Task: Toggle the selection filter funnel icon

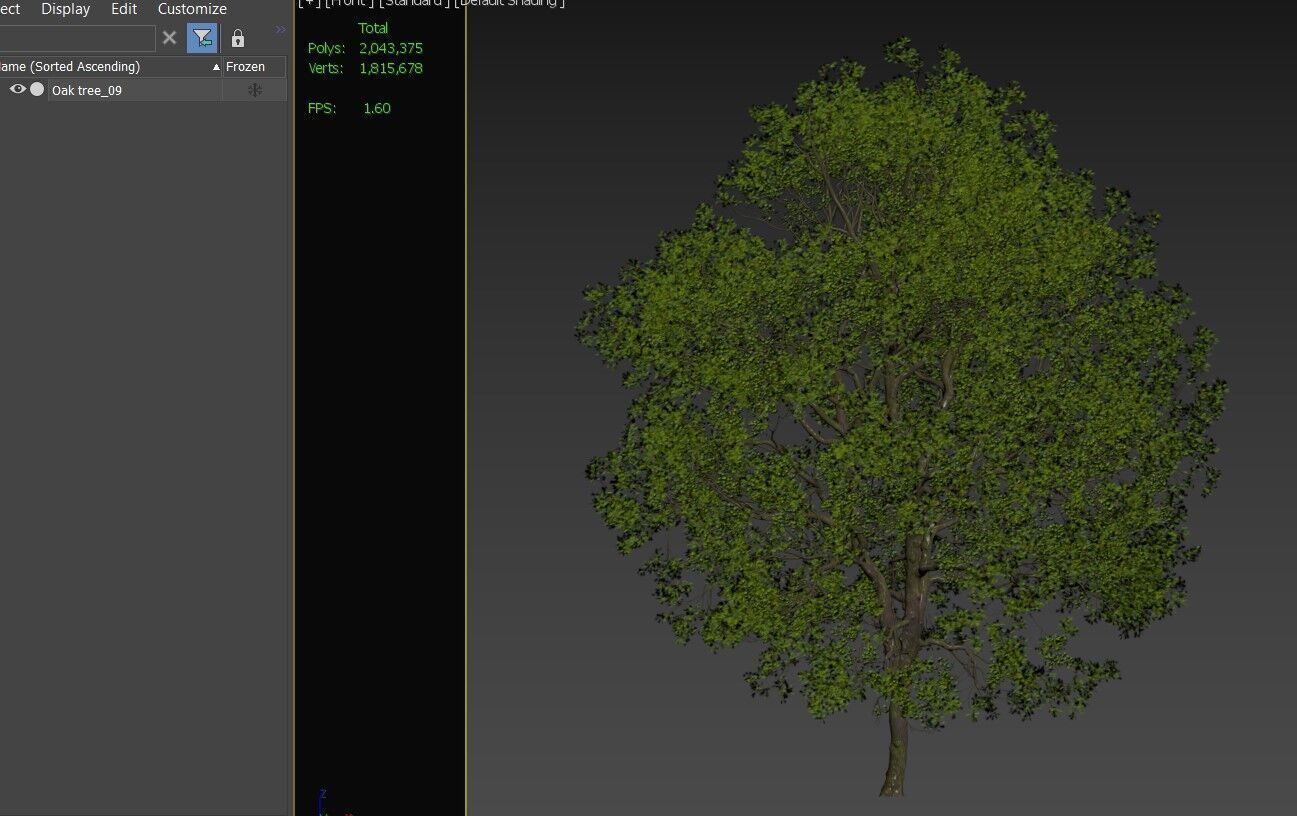Action: (x=202, y=38)
